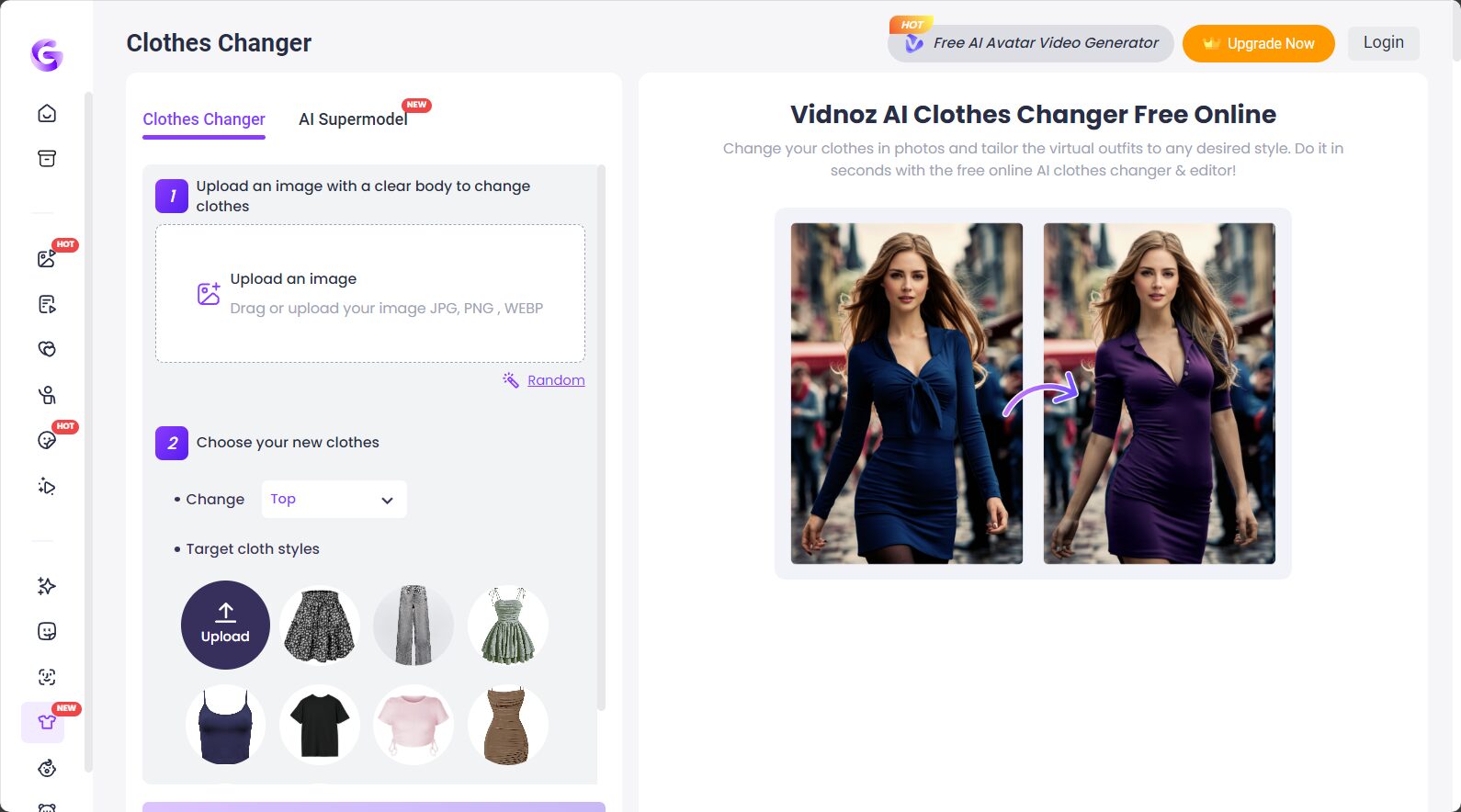Image resolution: width=1461 pixels, height=812 pixels.
Task: Click the before photo with blue dress
Action: click(907, 393)
